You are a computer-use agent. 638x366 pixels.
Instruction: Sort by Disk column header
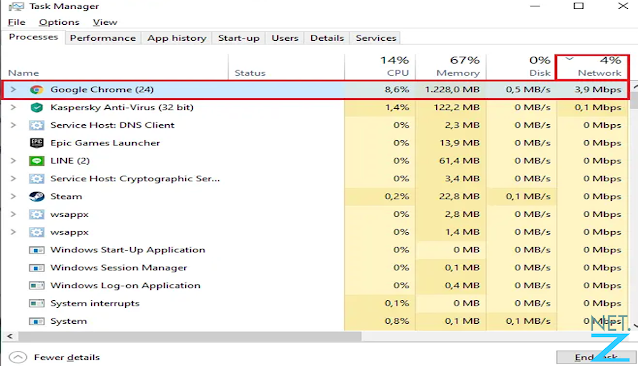[521, 67]
